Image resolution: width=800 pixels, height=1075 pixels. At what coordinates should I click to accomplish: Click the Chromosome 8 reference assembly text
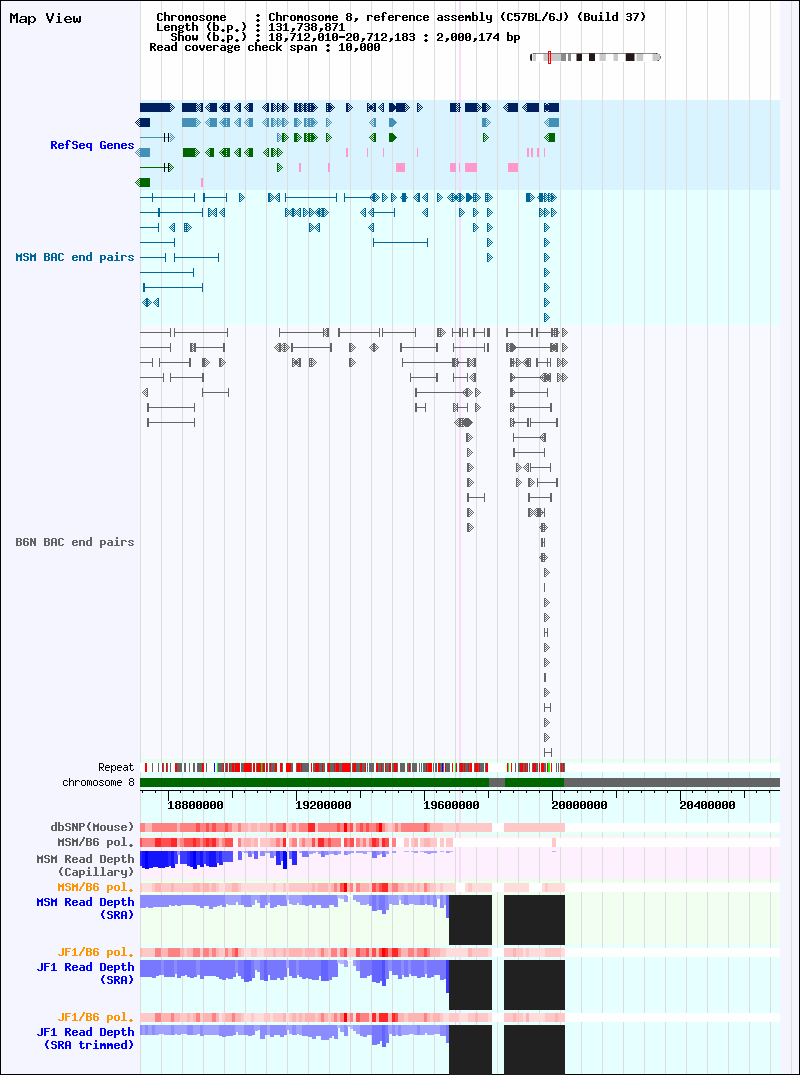[457, 17]
